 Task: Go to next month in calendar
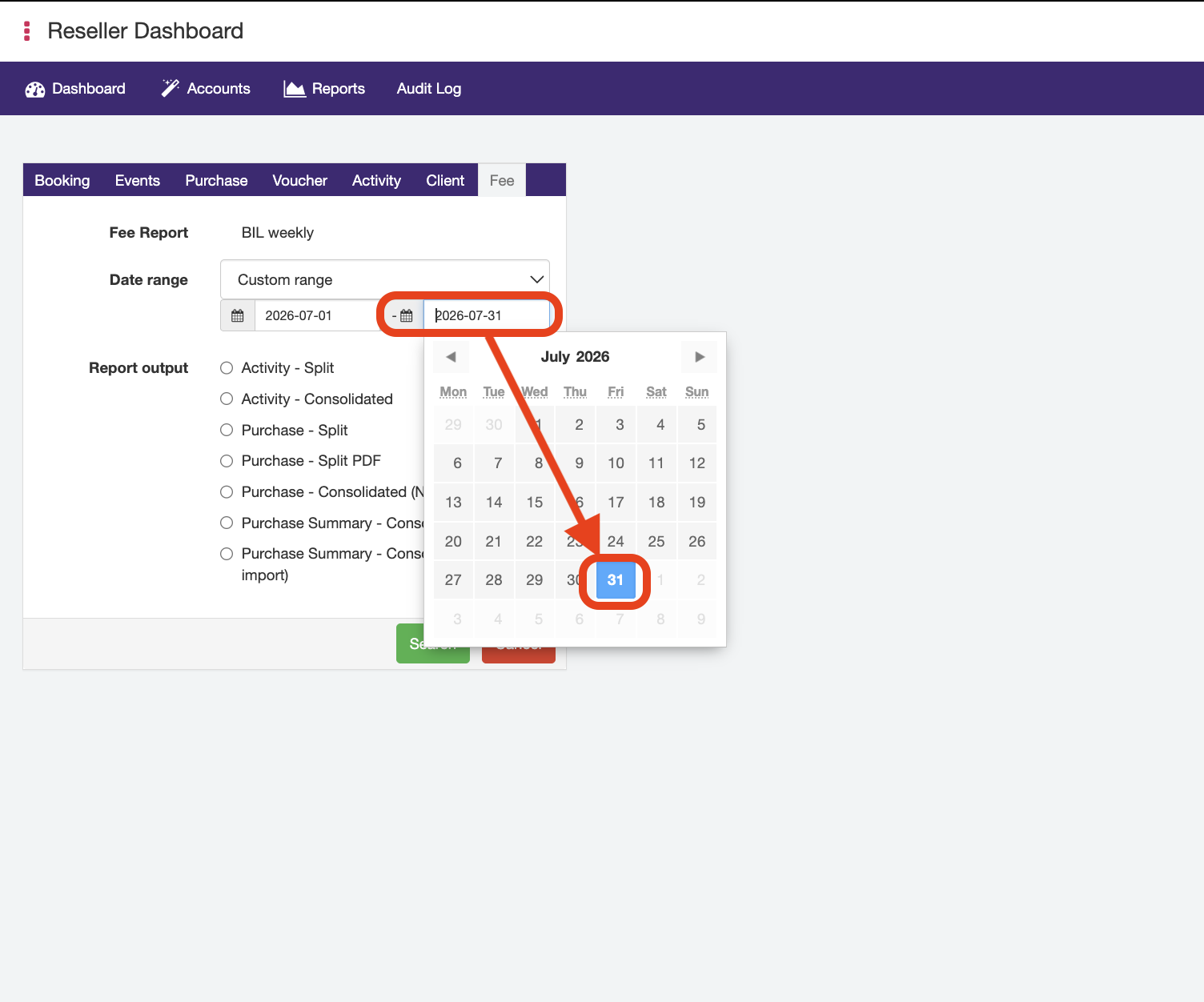tap(699, 357)
